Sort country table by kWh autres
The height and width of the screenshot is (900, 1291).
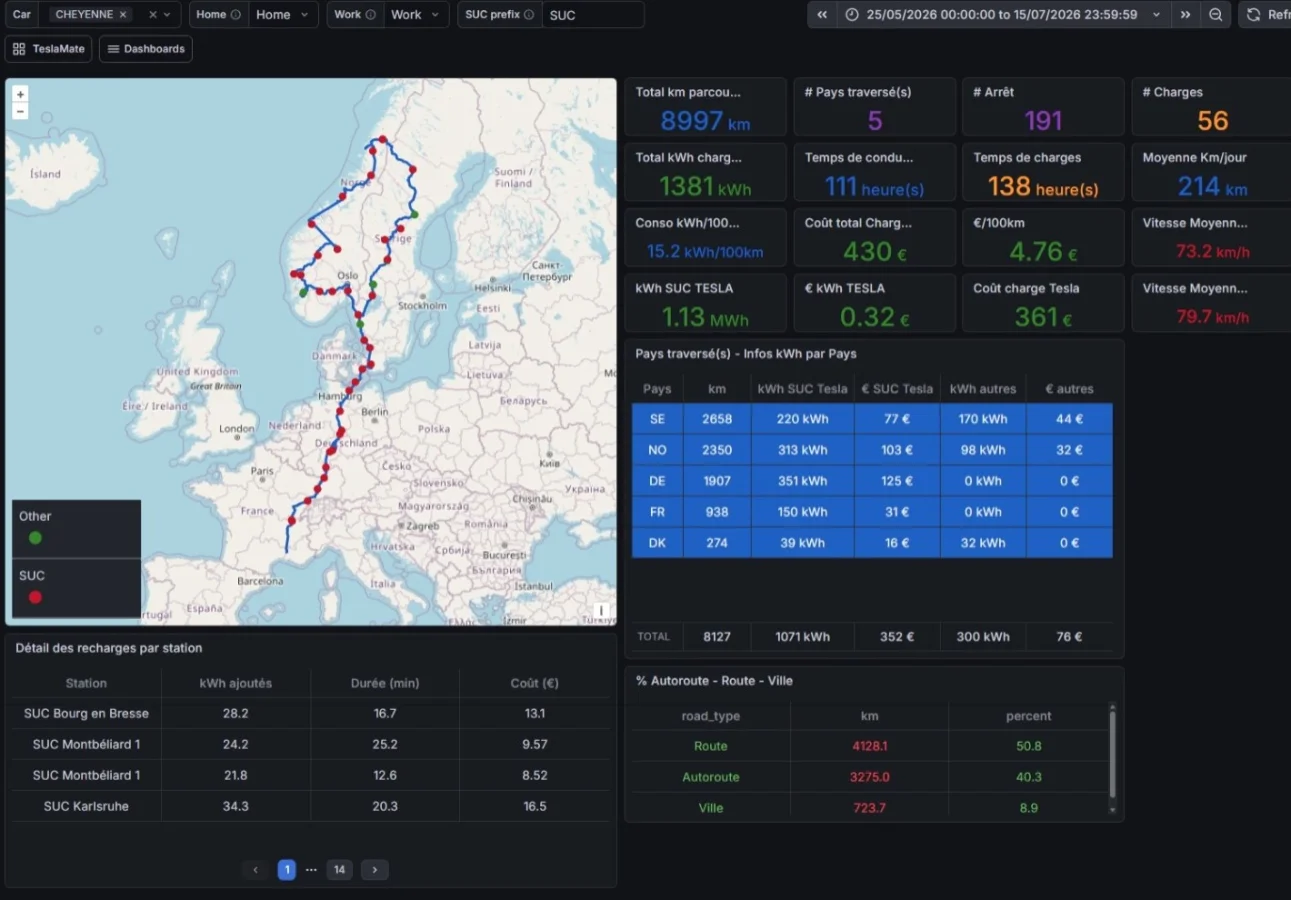[x=983, y=389]
